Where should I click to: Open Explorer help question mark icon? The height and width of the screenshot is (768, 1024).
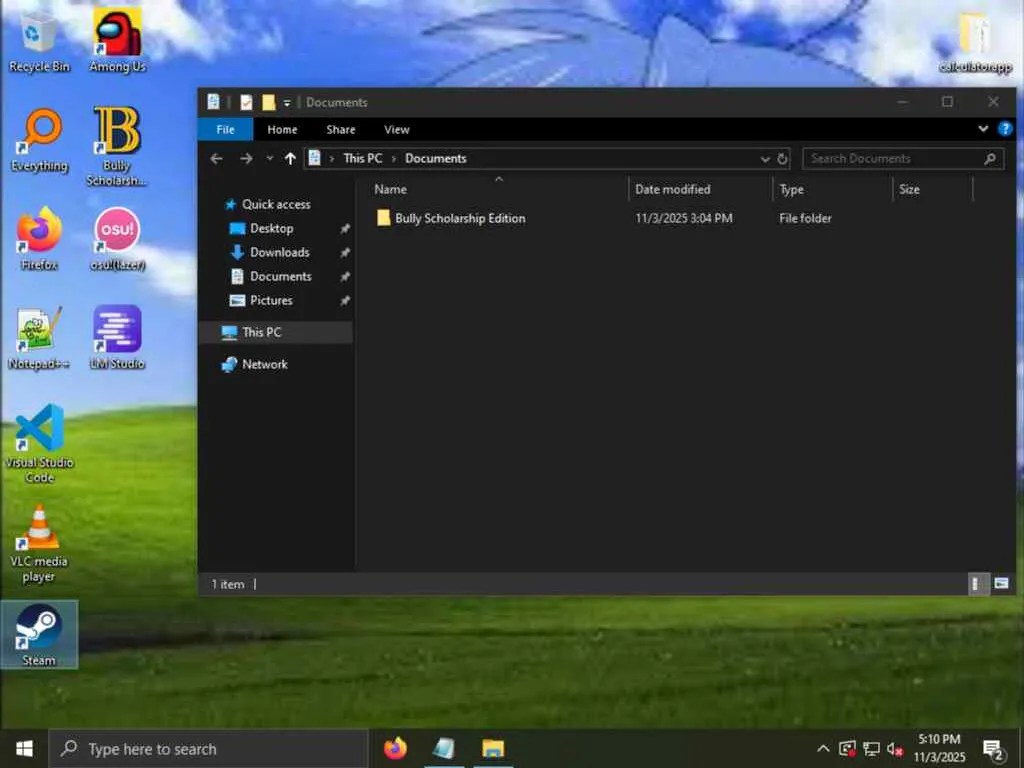[x=1005, y=129]
